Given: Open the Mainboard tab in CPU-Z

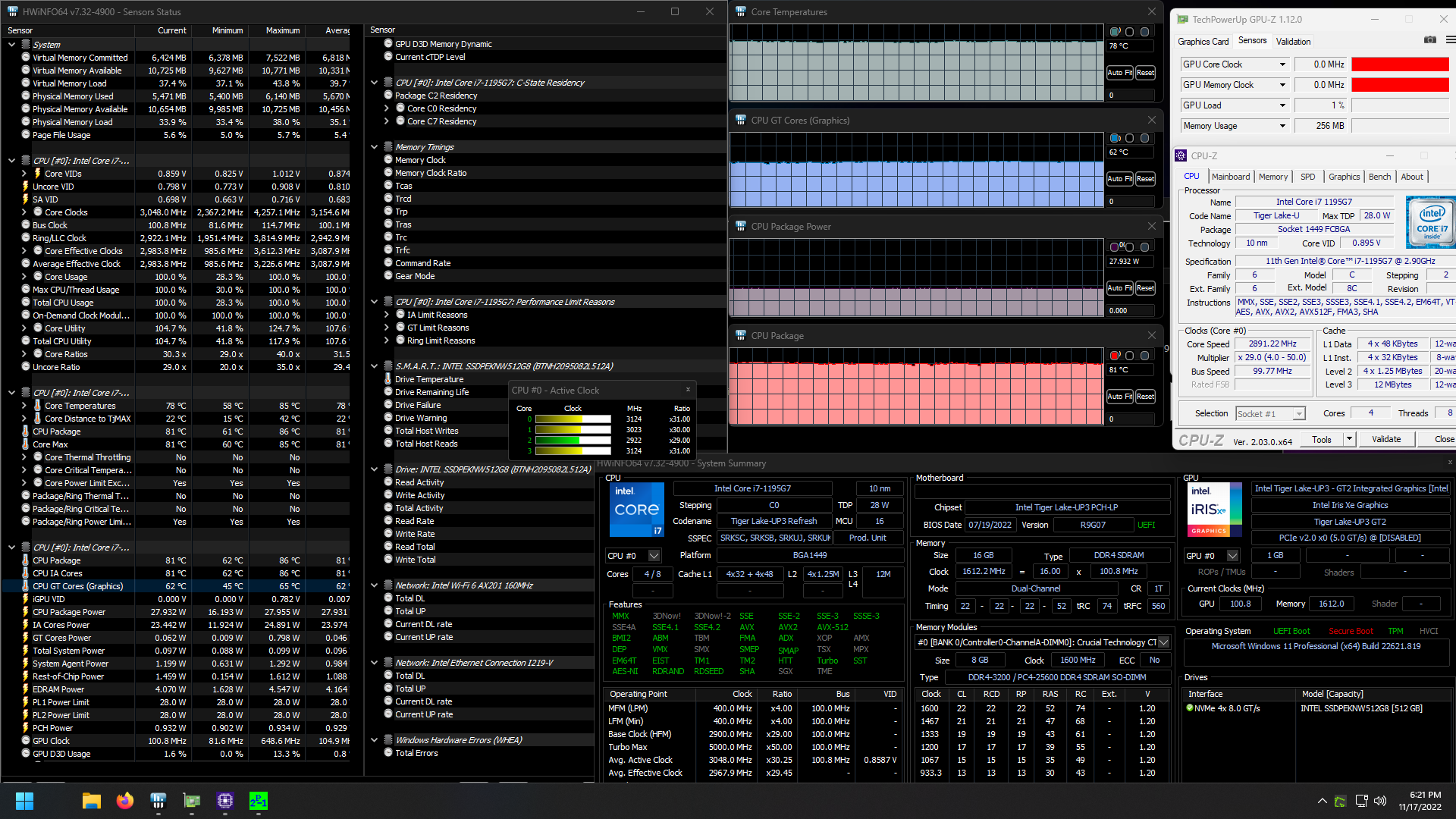Looking at the screenshot, I should [x=1230, y=177].
